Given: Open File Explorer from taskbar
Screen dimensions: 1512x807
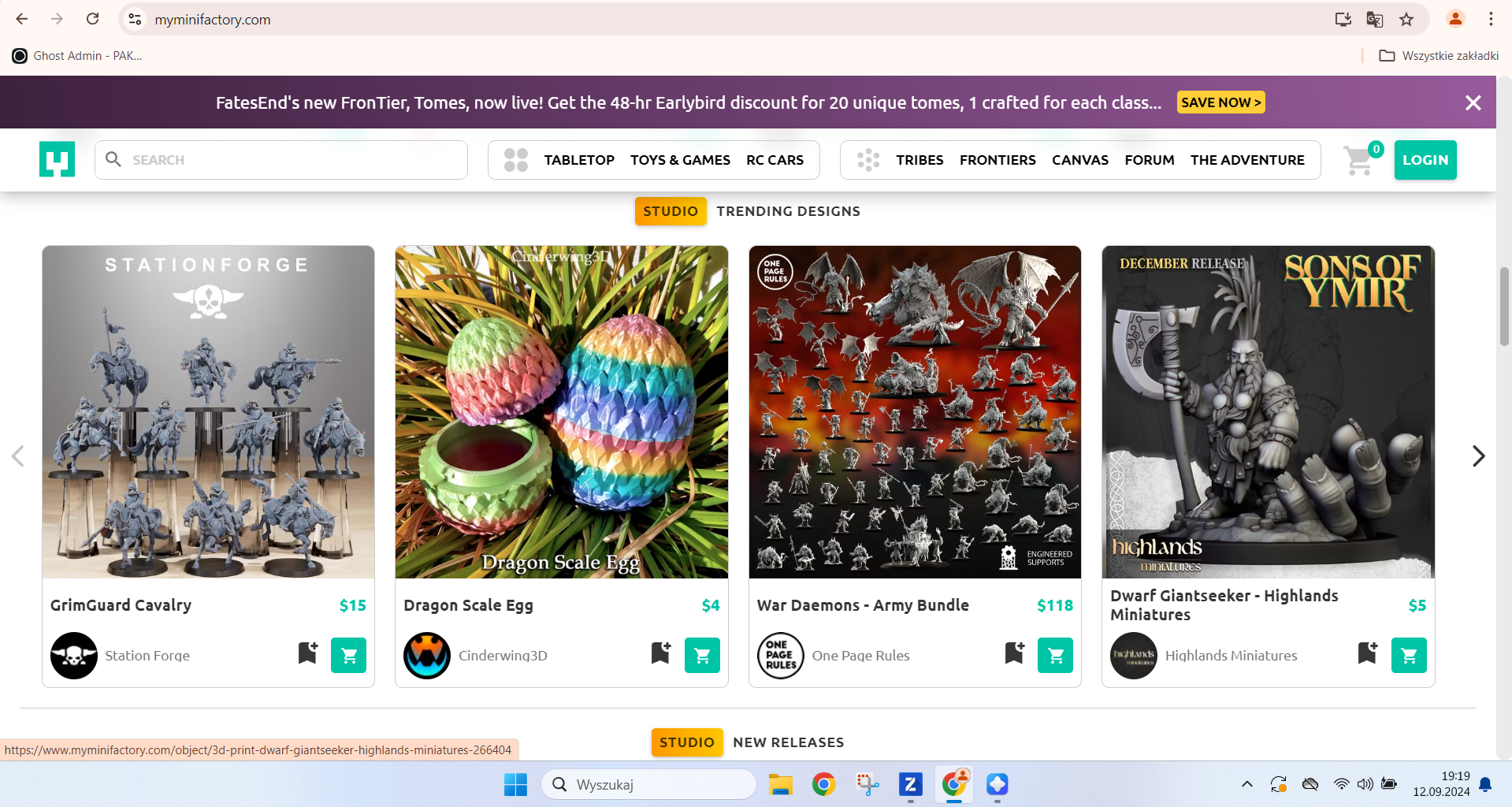Looking at the screenshot, I should click(x=781, y=784).
